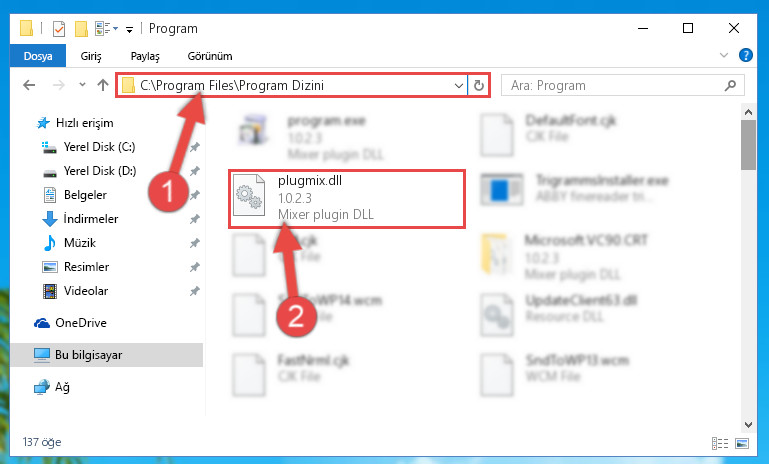Click the Properties checkmark icon in title bar
The width and height of the screenshot is (769, 464).
click(x=58, y=29)
